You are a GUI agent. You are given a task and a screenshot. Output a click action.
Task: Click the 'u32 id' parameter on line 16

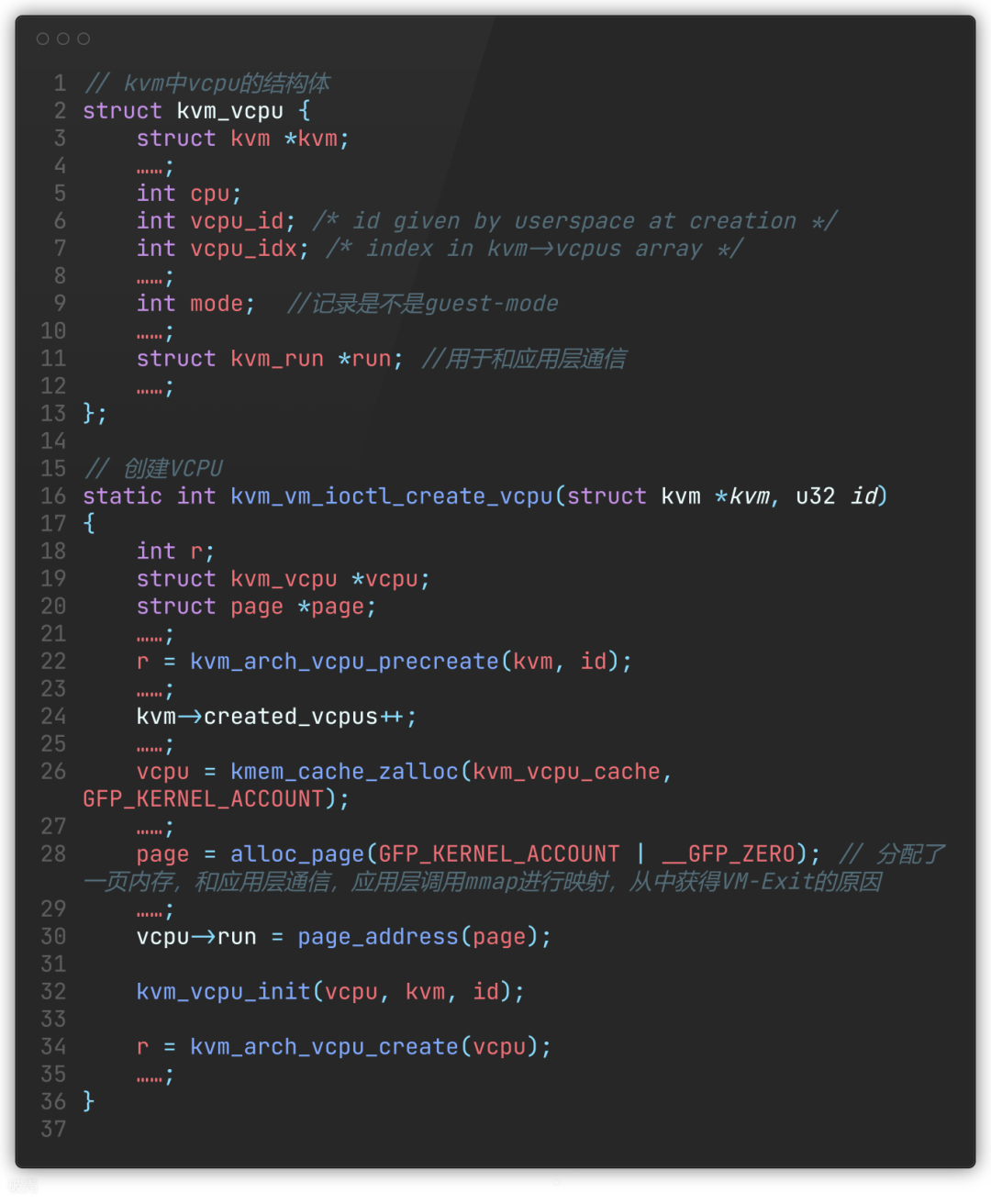(x=837, y=496)
